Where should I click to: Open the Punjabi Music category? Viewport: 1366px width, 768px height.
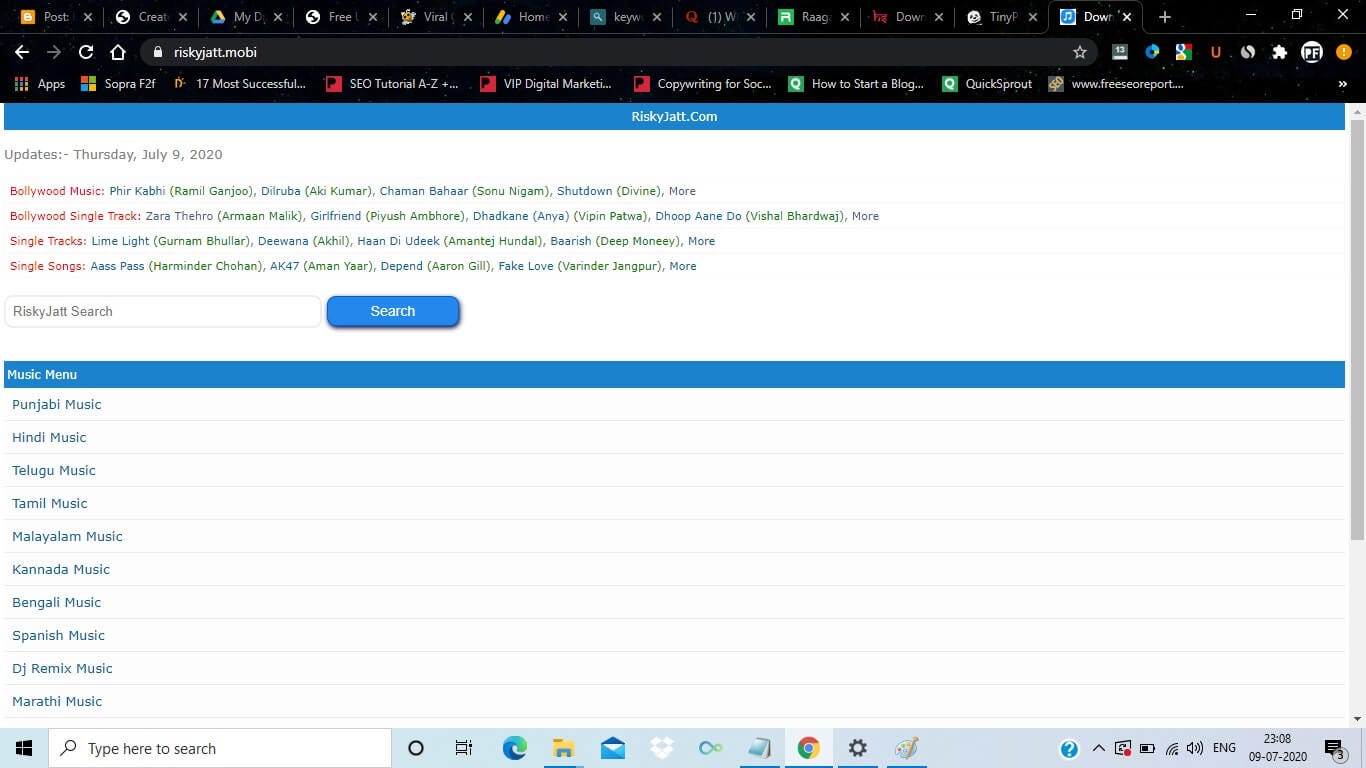(x=57, y=404)
